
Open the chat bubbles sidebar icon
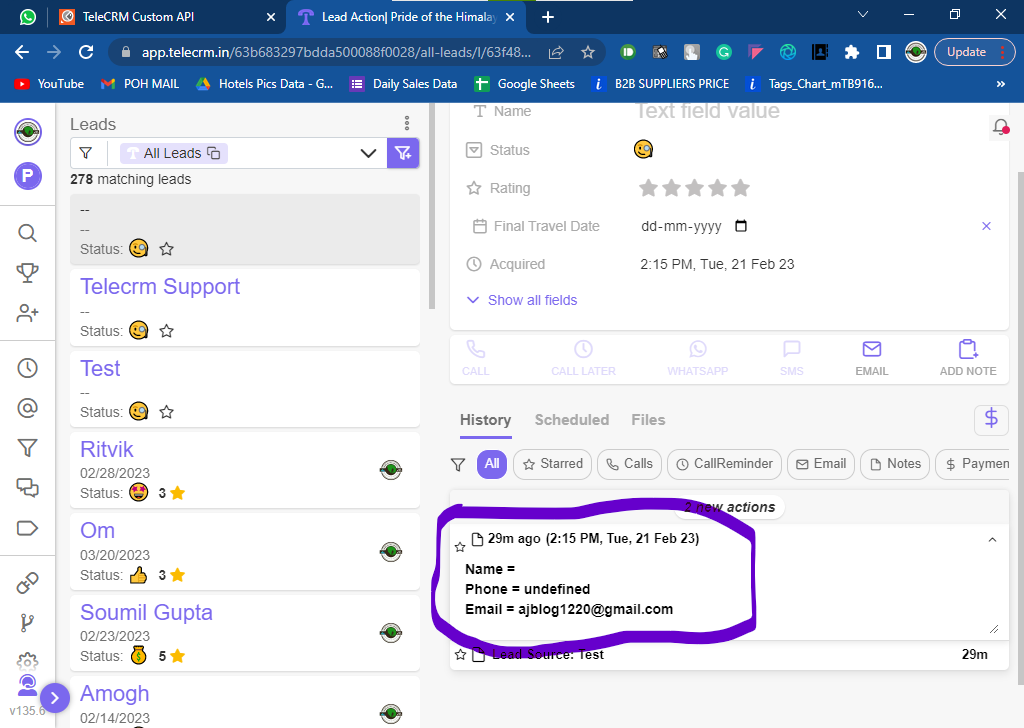[x=27, y=488]
